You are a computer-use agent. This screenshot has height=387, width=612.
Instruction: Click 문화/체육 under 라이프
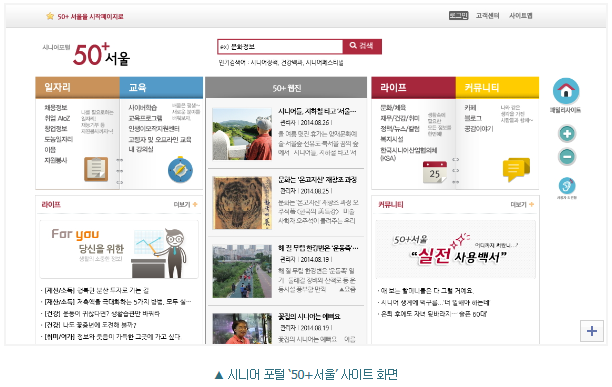[393, 107]
